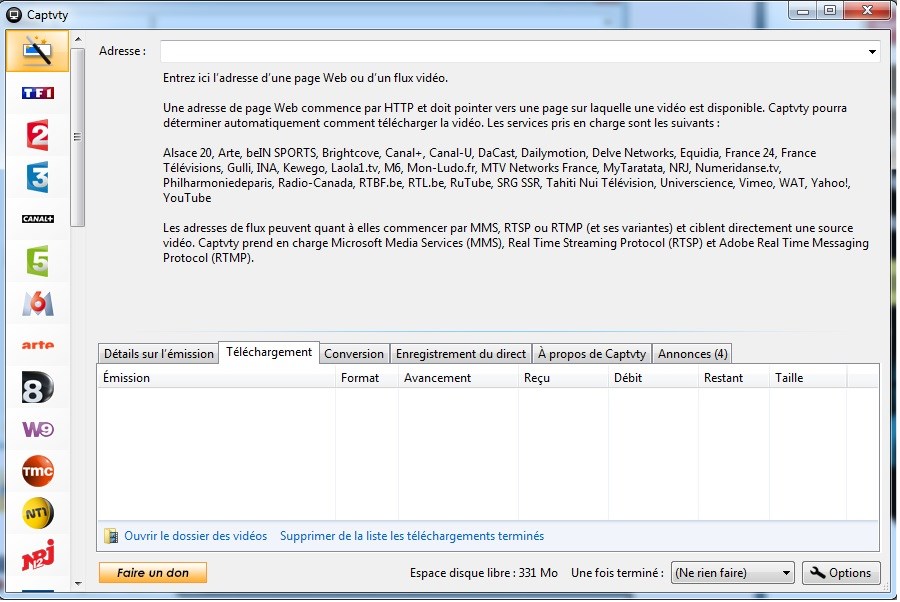Select the Téléchargement tab
This screenshot has height=602, width=900.
[x=269, y=352]
